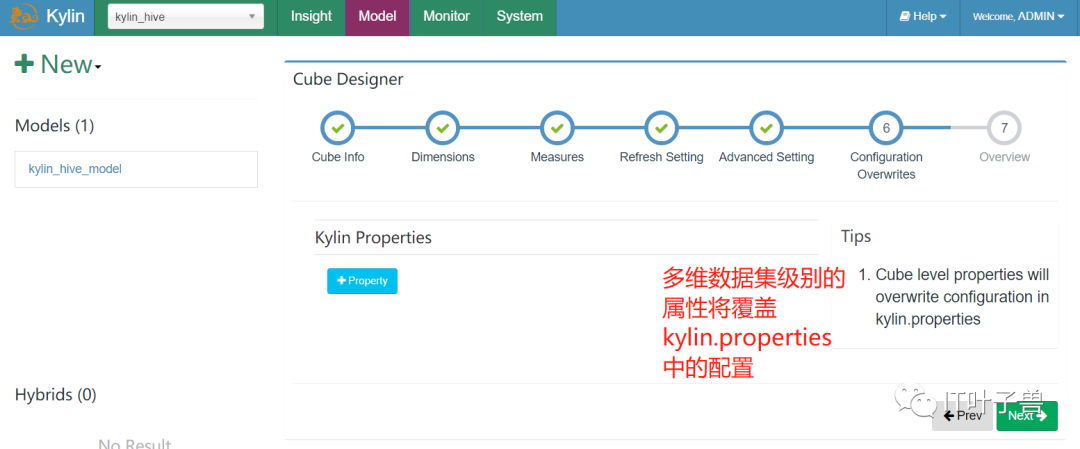The height and width of the screenshot is (449, 1080).
Task: Go to Cube Info step circle
Action: [338, 128]
